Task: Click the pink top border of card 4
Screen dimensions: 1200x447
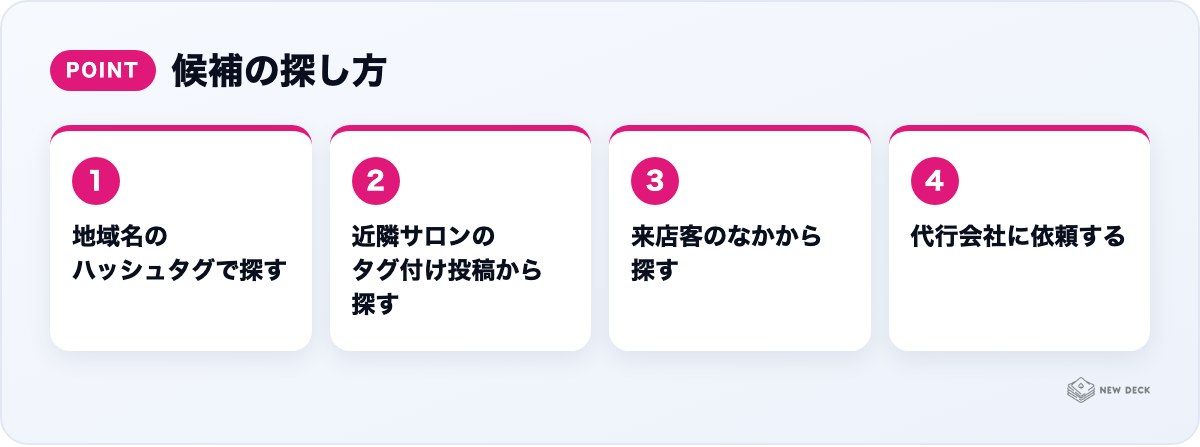Action: (1019, 128)
